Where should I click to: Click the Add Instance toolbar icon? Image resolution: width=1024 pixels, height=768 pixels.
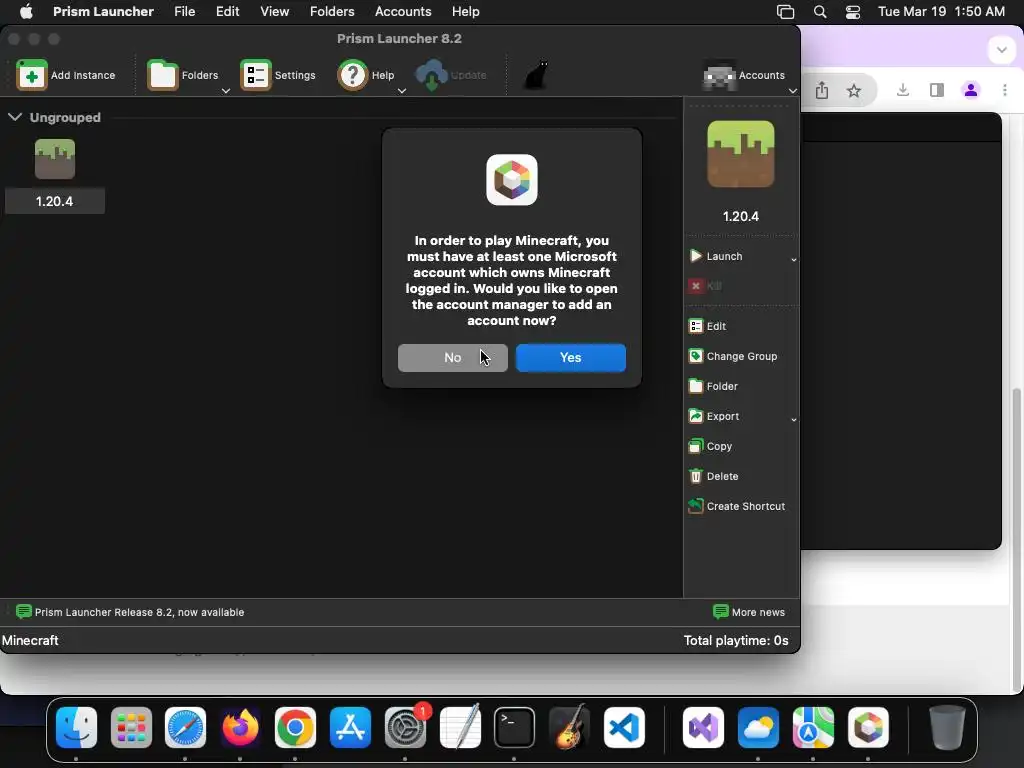(31, 75)
